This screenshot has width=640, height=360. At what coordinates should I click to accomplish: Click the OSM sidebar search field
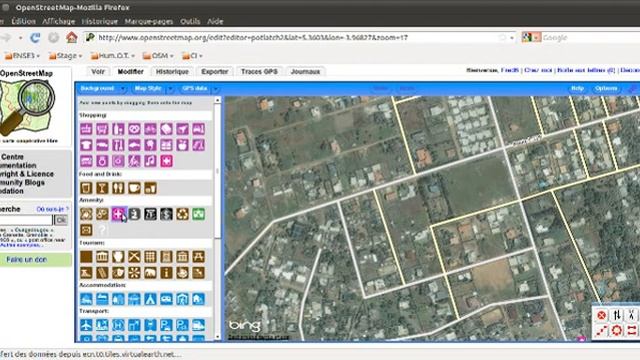tap(26, 220)
